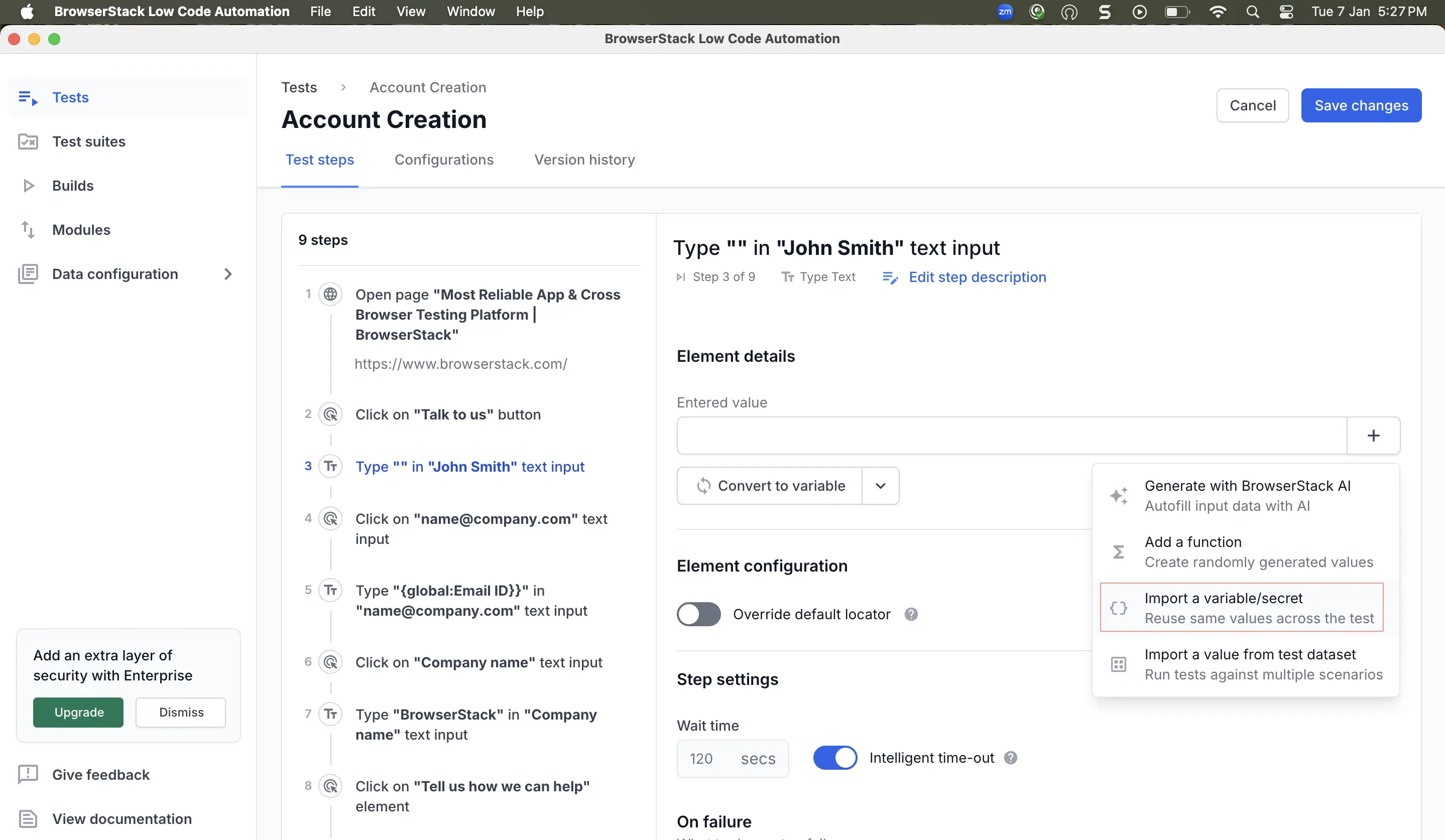1445x840 pixels.
Task: Open the Test suites icon
Action: pos(28,142)
